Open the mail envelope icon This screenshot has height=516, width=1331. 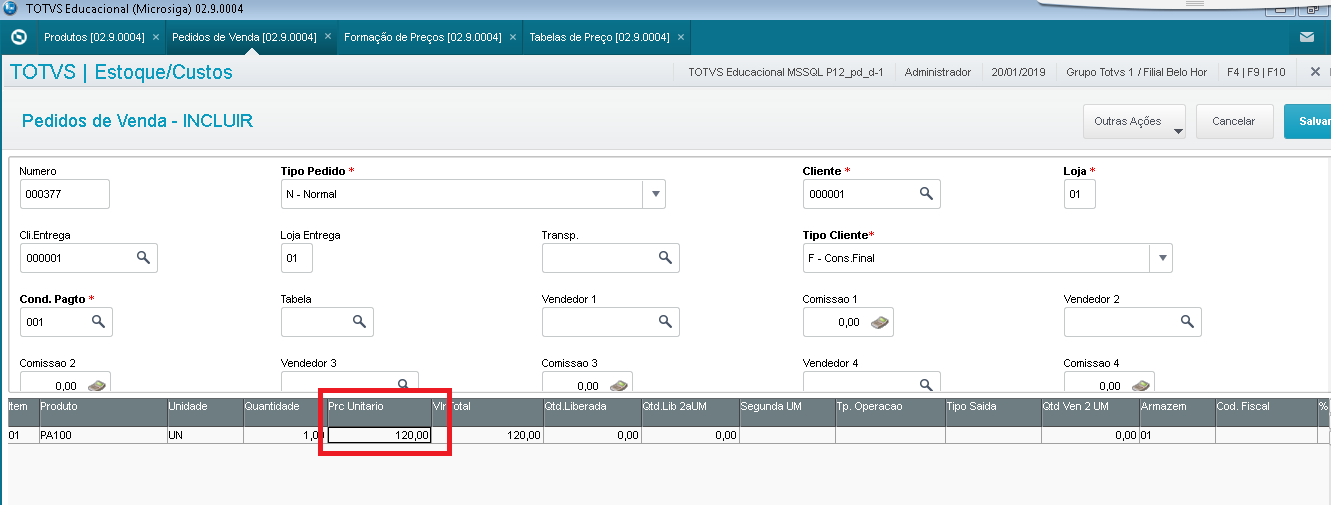1307,37
